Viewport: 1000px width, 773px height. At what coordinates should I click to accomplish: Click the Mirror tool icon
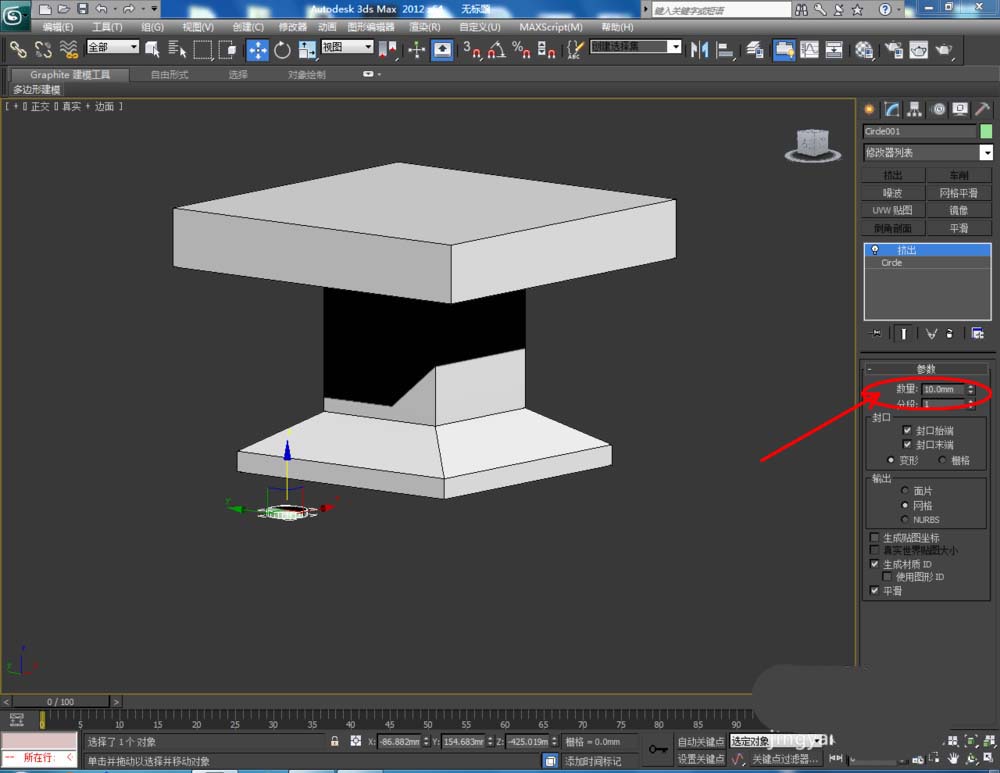[700, 50]
